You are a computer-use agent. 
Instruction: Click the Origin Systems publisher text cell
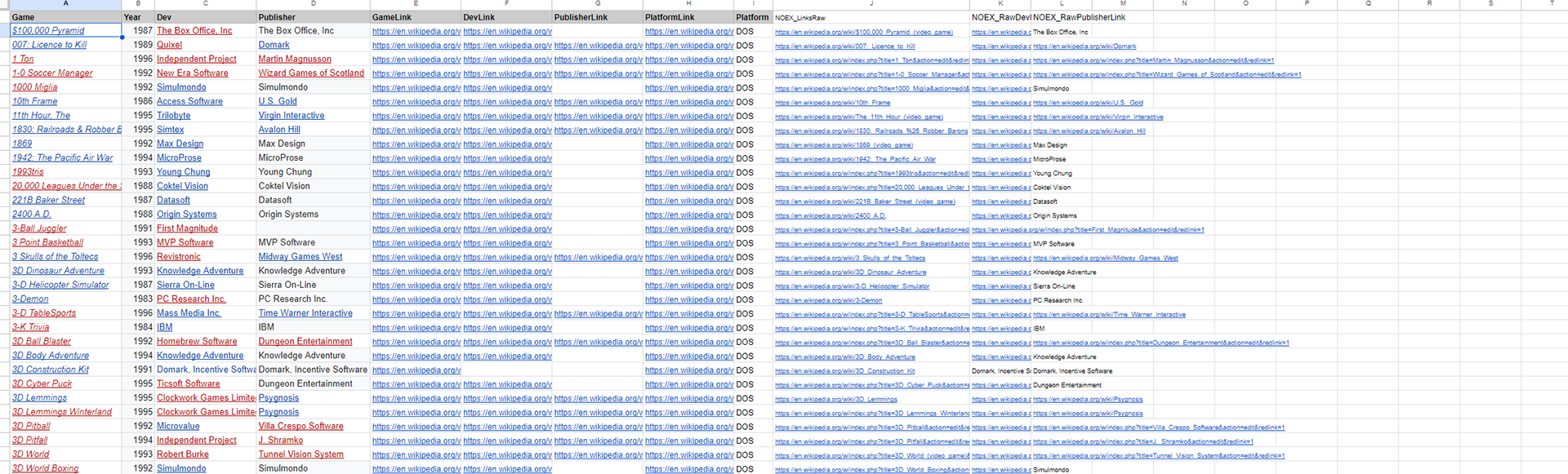[313, 215]
